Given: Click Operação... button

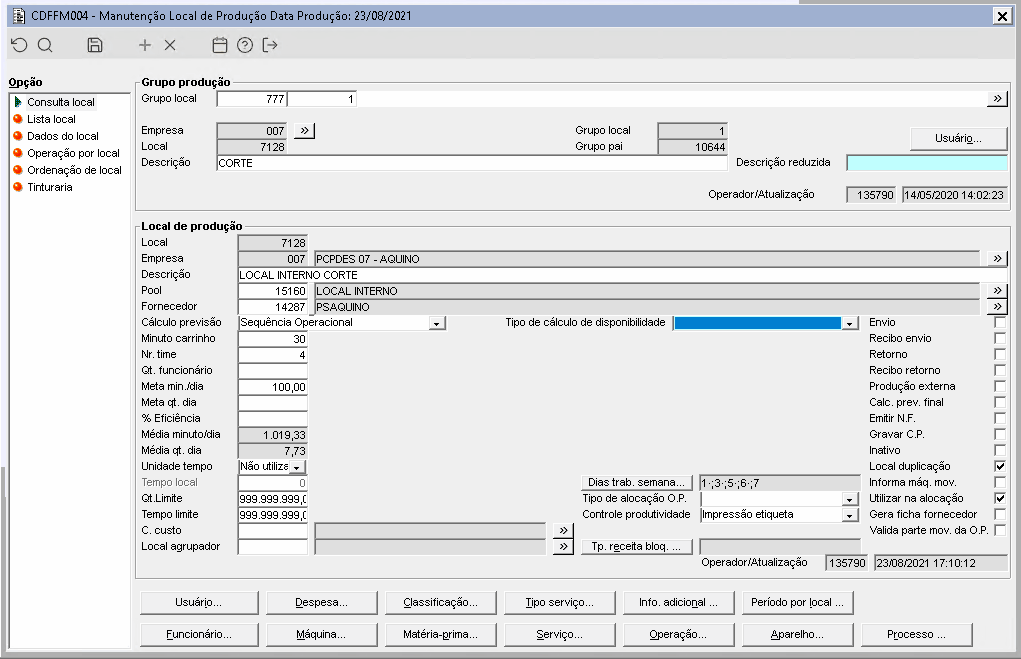Looking at the screenshot, I should click(x=678, y=634).
